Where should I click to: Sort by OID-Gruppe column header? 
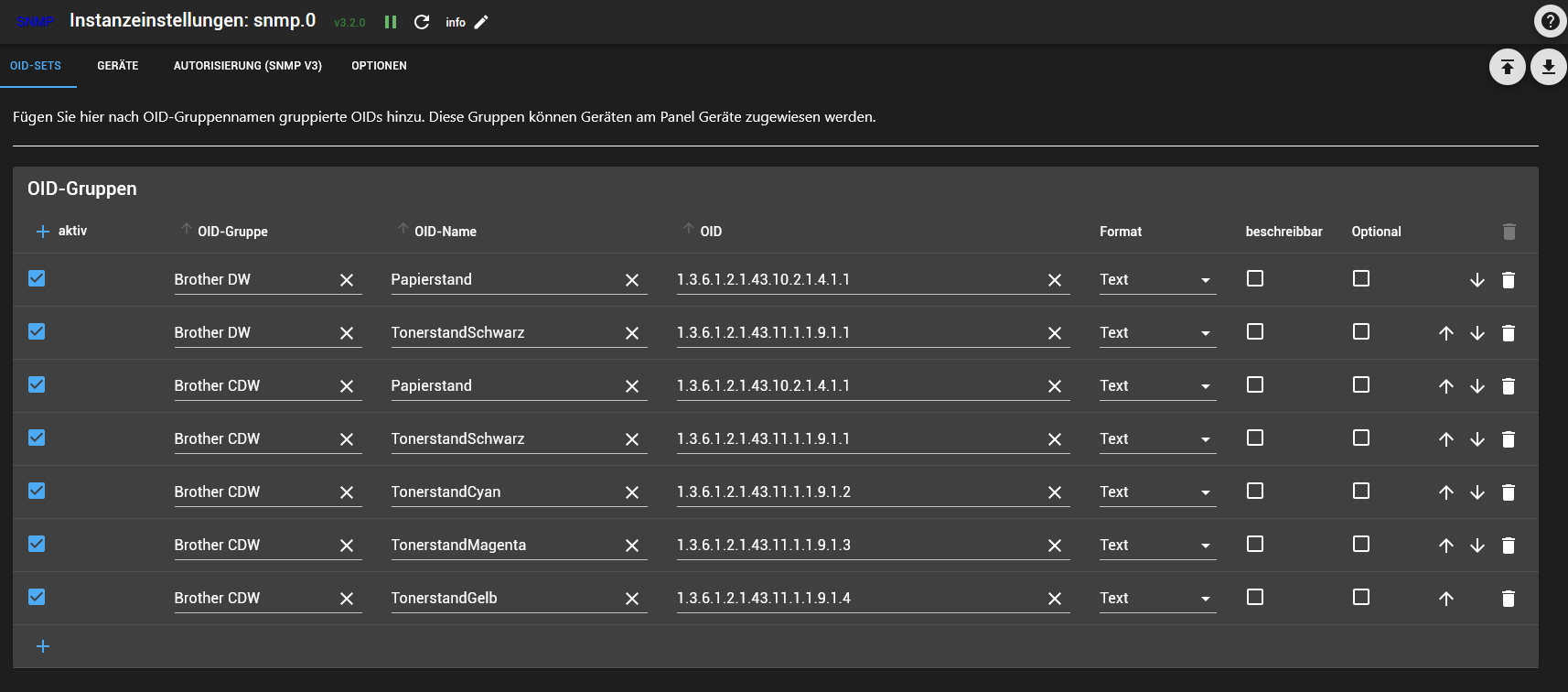(232, 232)
